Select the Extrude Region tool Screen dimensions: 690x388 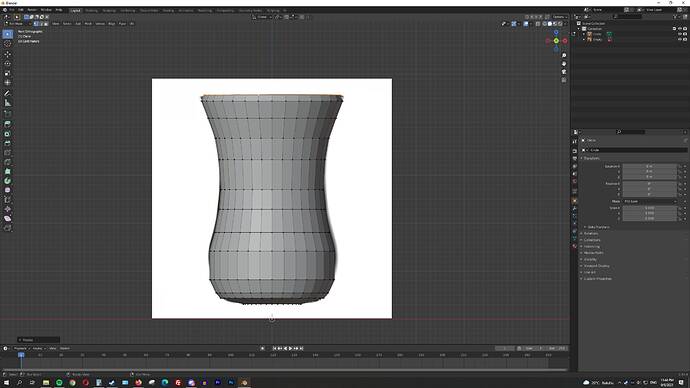point(7,124)
